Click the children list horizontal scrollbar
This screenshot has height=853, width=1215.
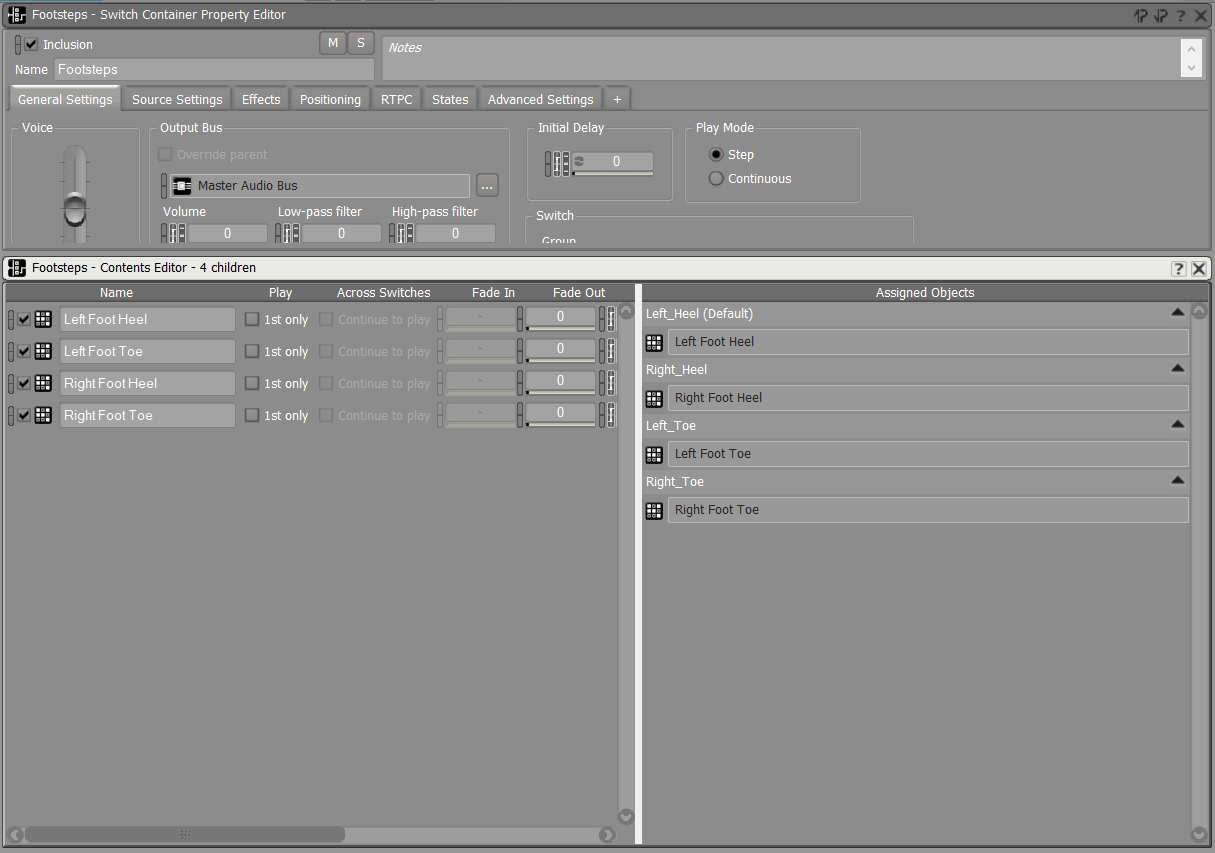pos(185,834)
